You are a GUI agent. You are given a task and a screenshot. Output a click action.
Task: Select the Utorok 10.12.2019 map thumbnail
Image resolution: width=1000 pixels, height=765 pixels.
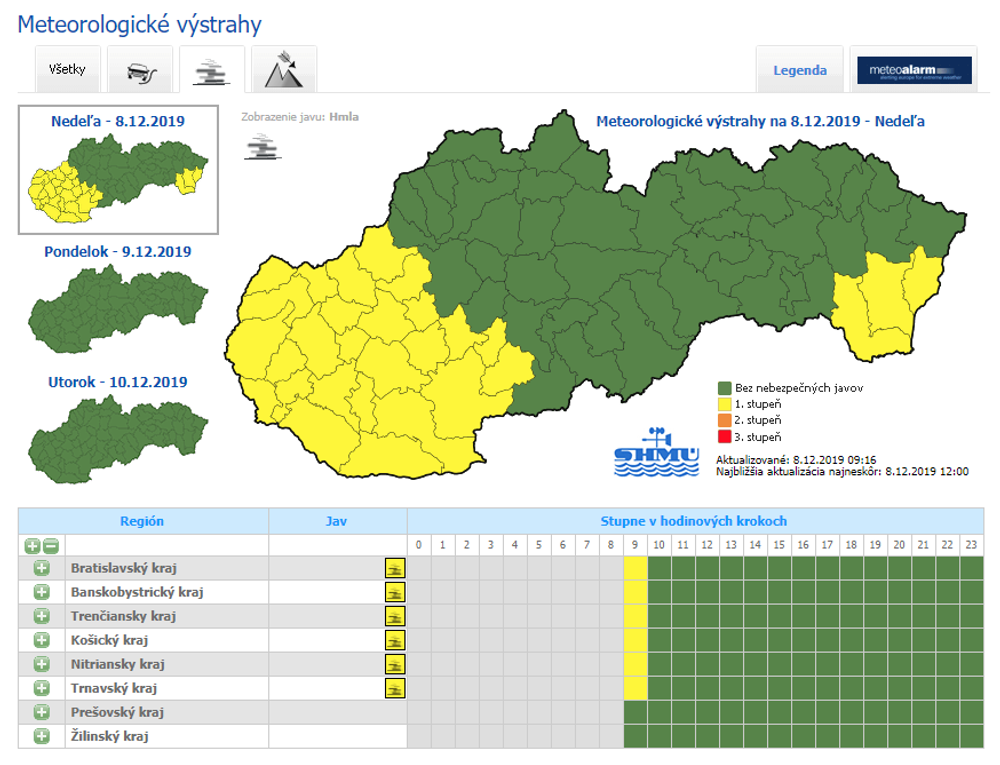click(118, 437)
